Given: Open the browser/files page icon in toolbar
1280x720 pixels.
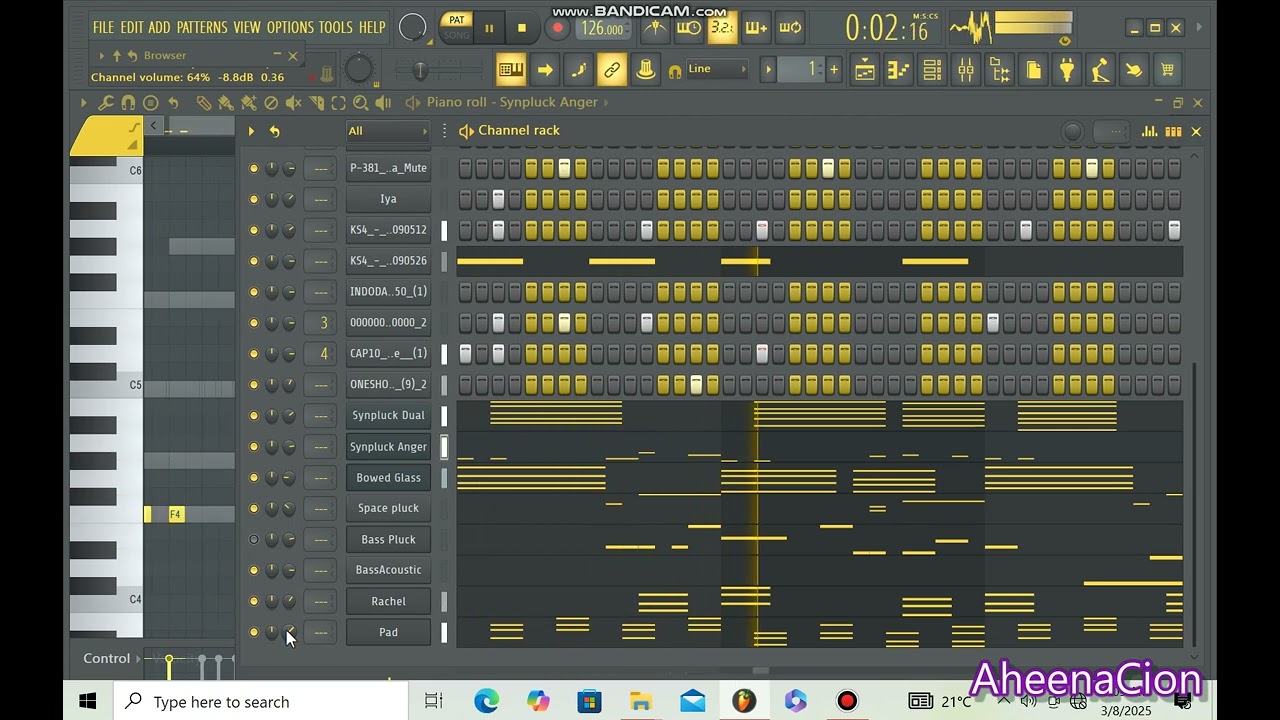Looking at the screenshot, I should click(x=1033, y=70).
